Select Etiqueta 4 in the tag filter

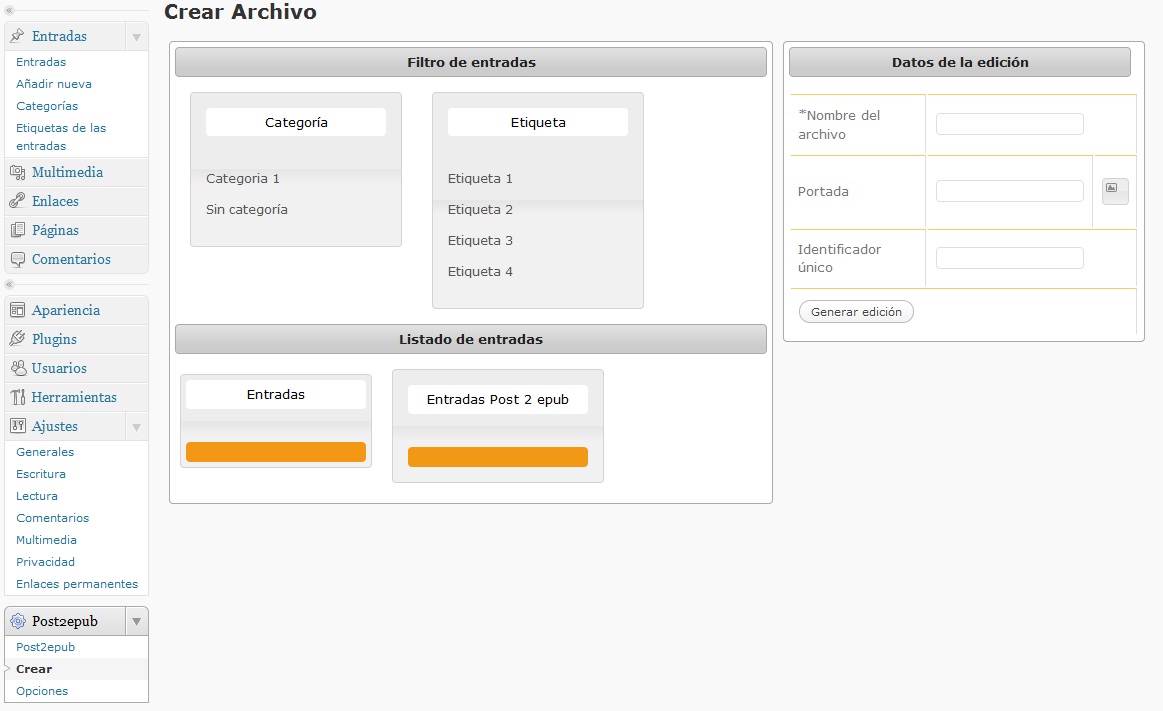(x=480, y=272)
